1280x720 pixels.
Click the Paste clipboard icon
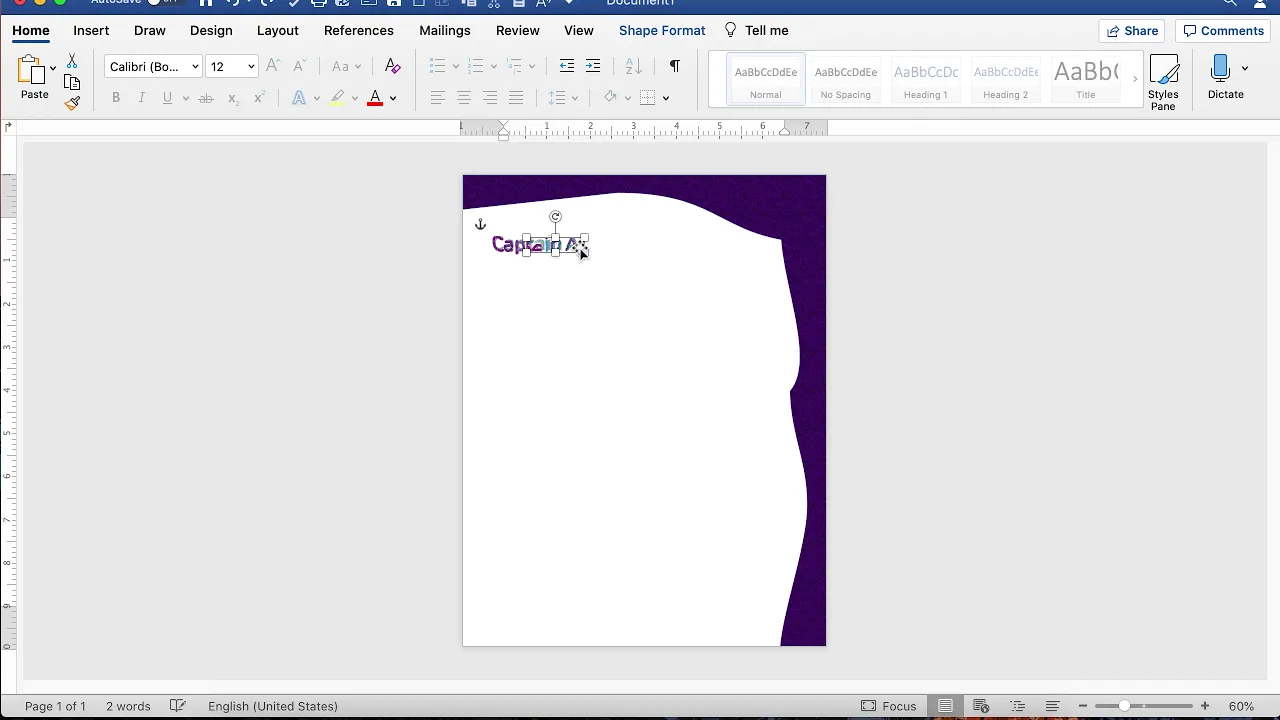pos(32,69)
